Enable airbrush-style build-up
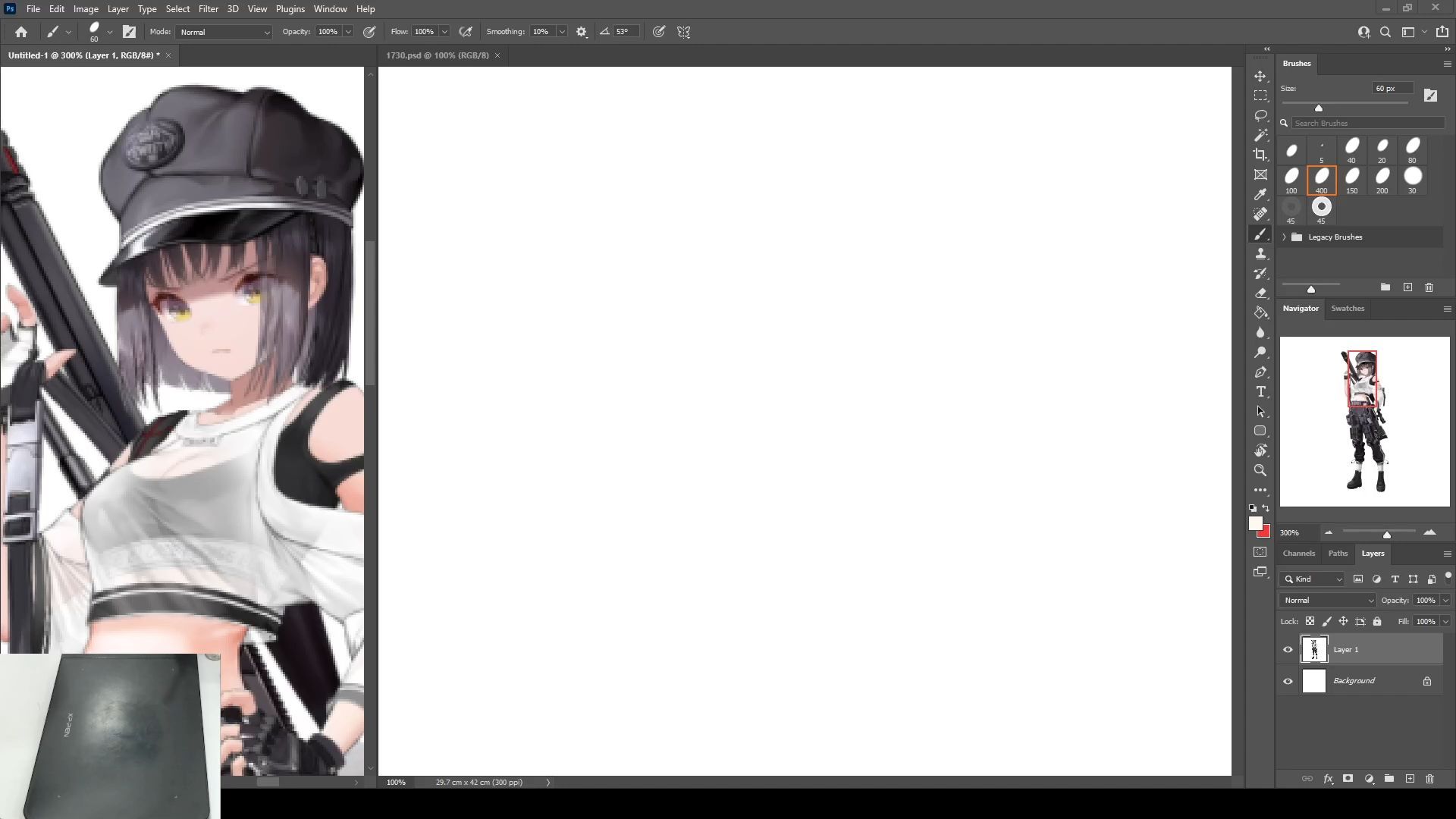Screen dimensions: 1456x819 coord(466,32)
